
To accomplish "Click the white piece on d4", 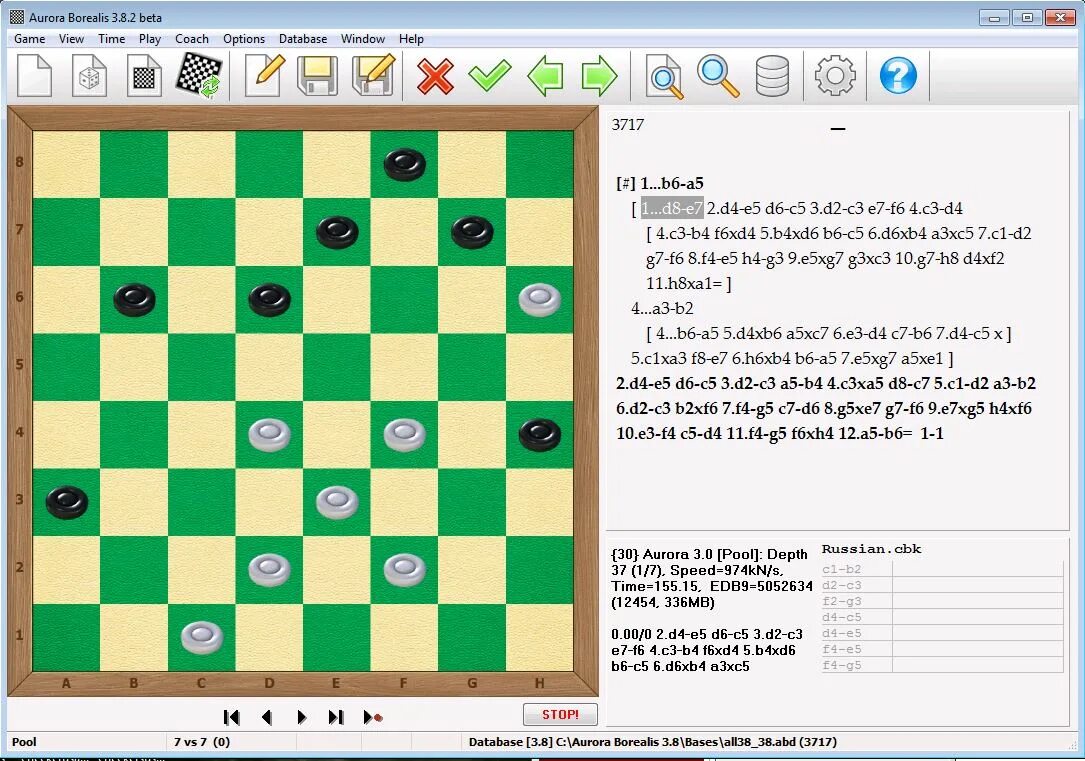I will (269, 436).
